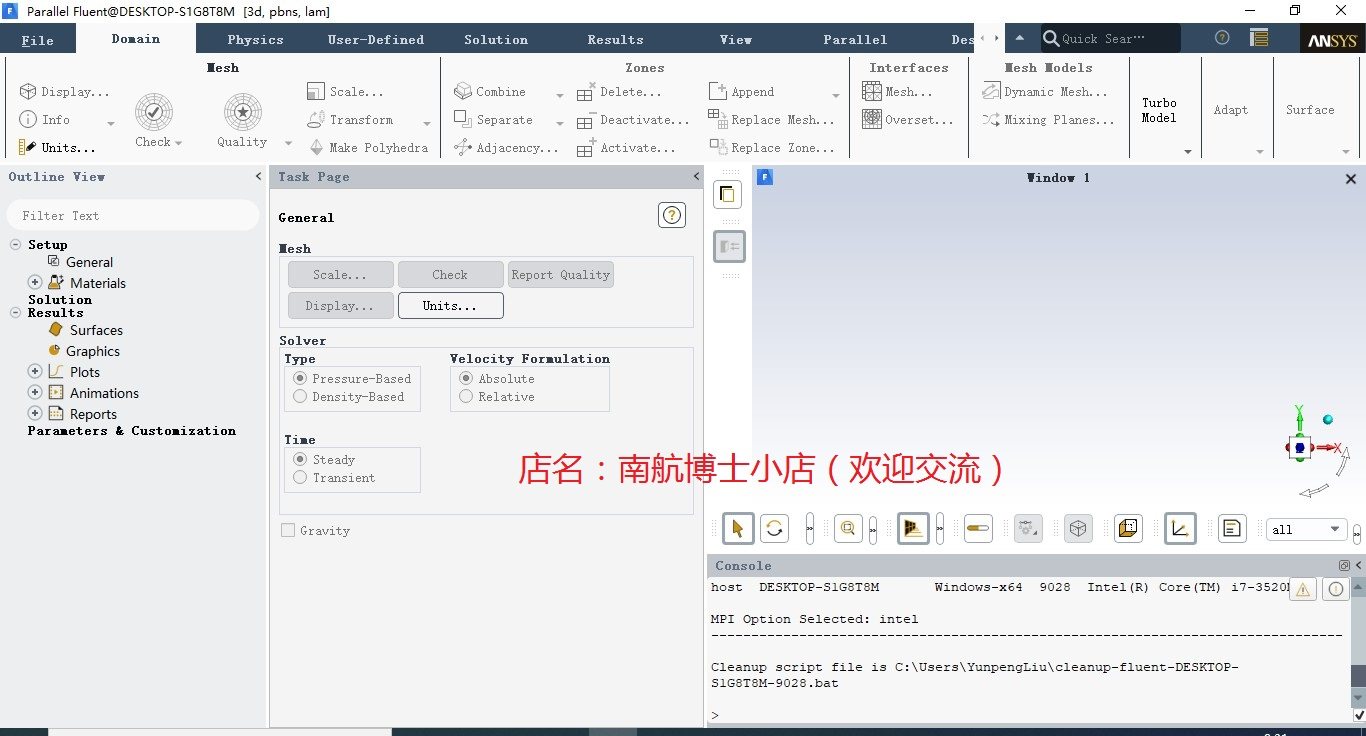Click the Check button in Task Page
Viewport: 1366px width, 736px height.
[450, 275]
